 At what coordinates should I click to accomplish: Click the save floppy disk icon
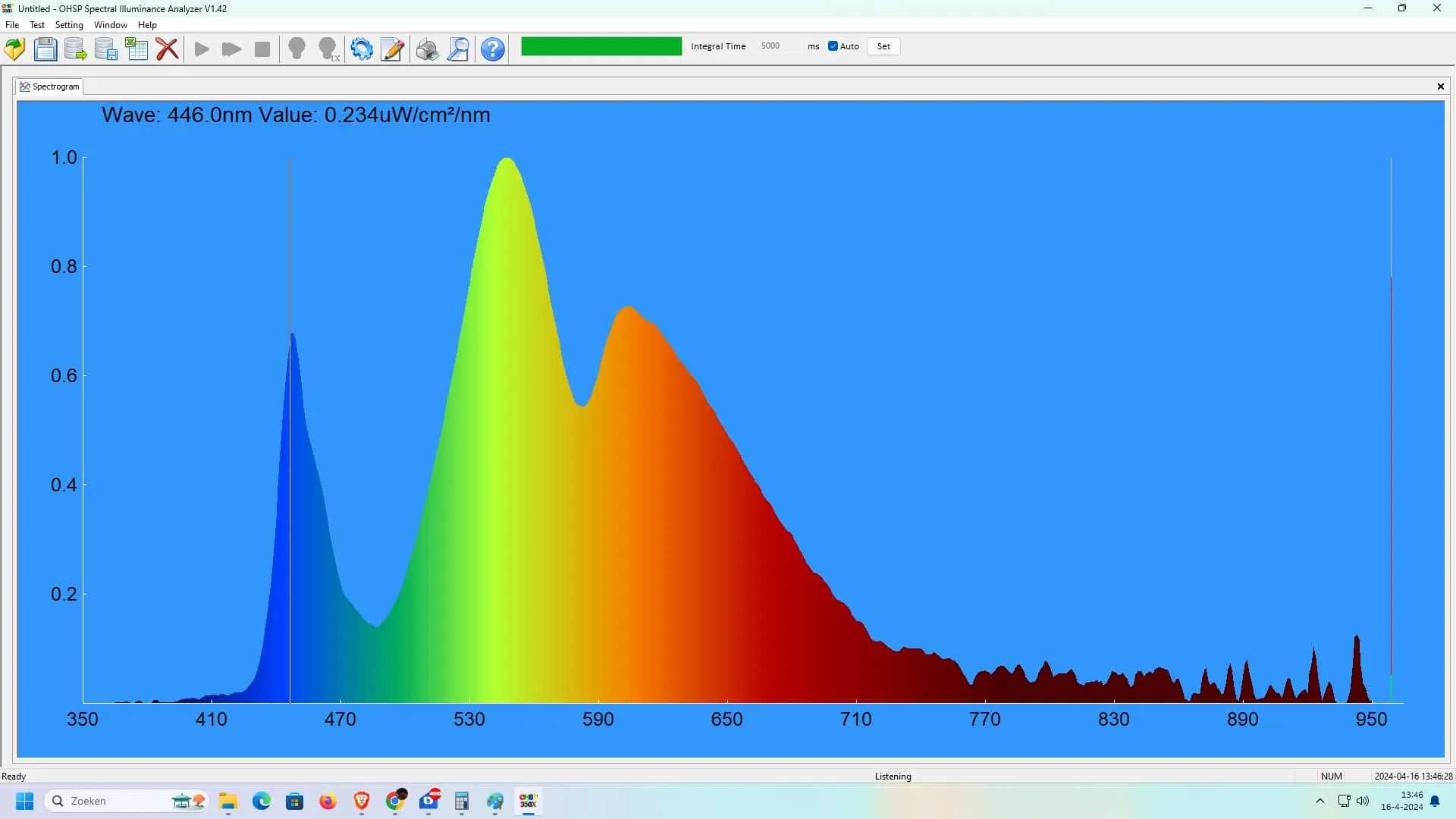pyautogui.click(x=45, y=49)
